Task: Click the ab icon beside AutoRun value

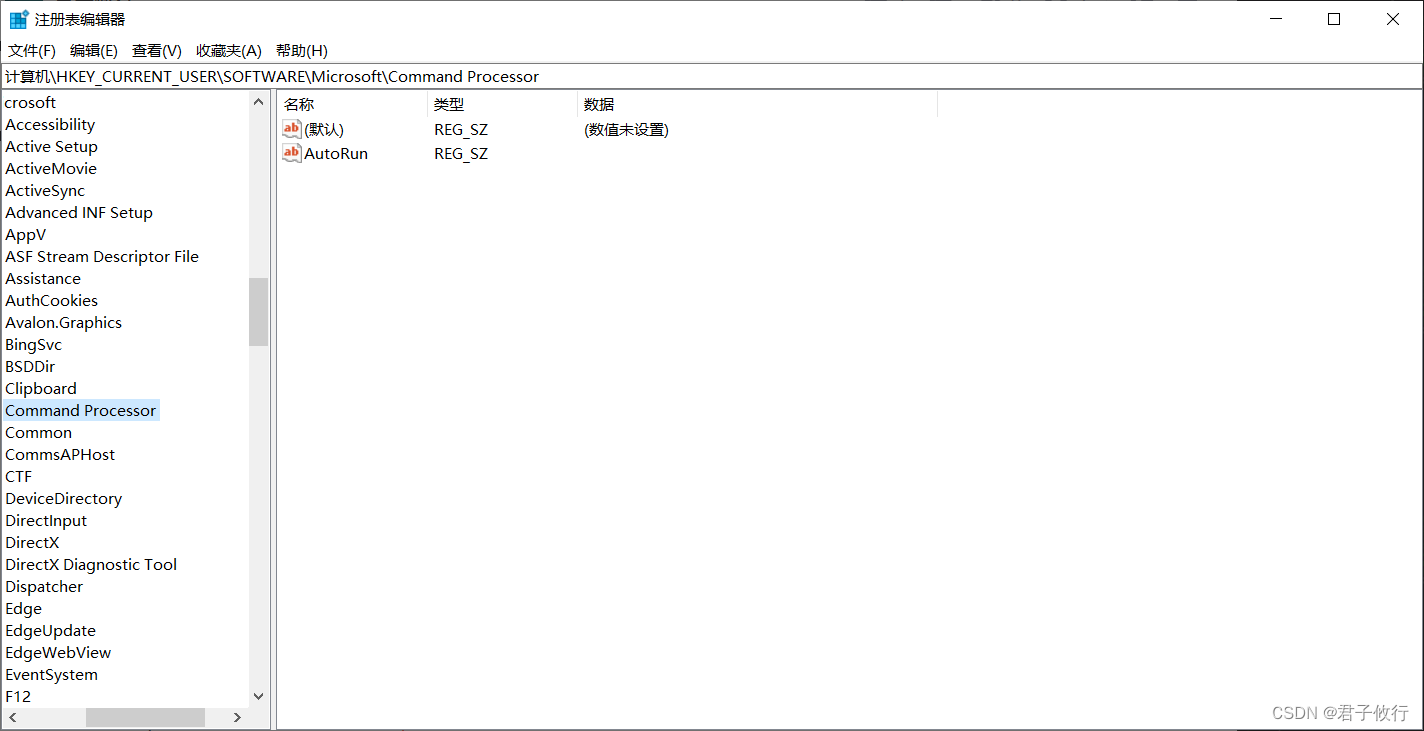Action: point(291,153)
